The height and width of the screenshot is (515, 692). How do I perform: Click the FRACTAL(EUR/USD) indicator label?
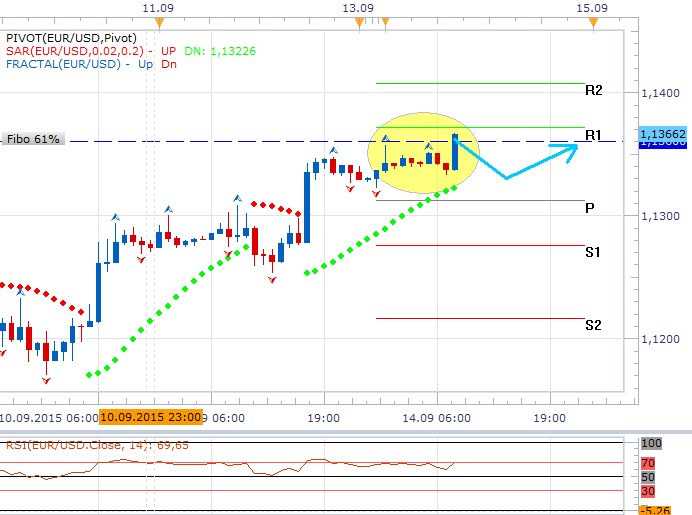click(x=62, y=64)
